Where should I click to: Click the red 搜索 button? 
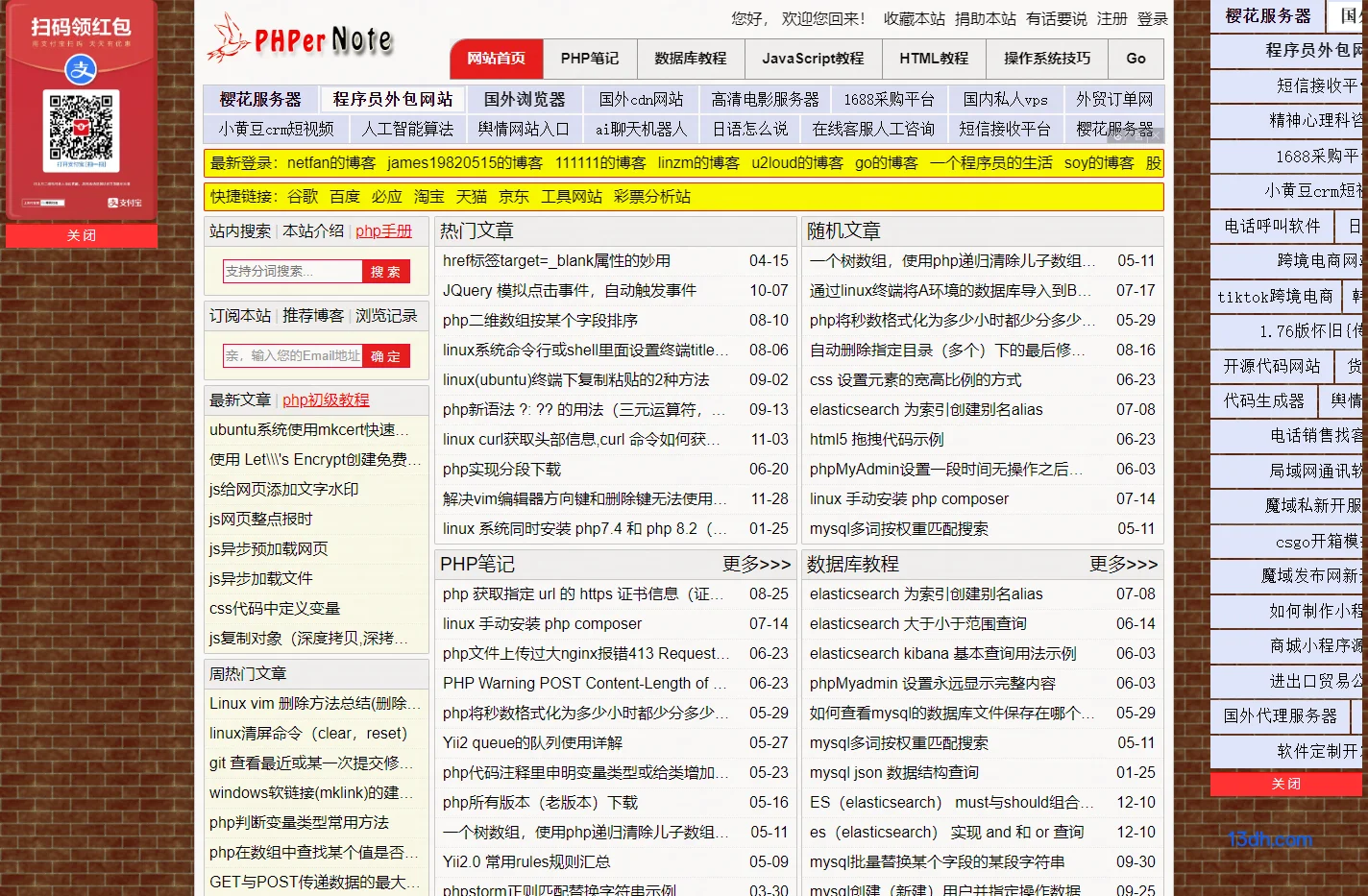(386, 272)
